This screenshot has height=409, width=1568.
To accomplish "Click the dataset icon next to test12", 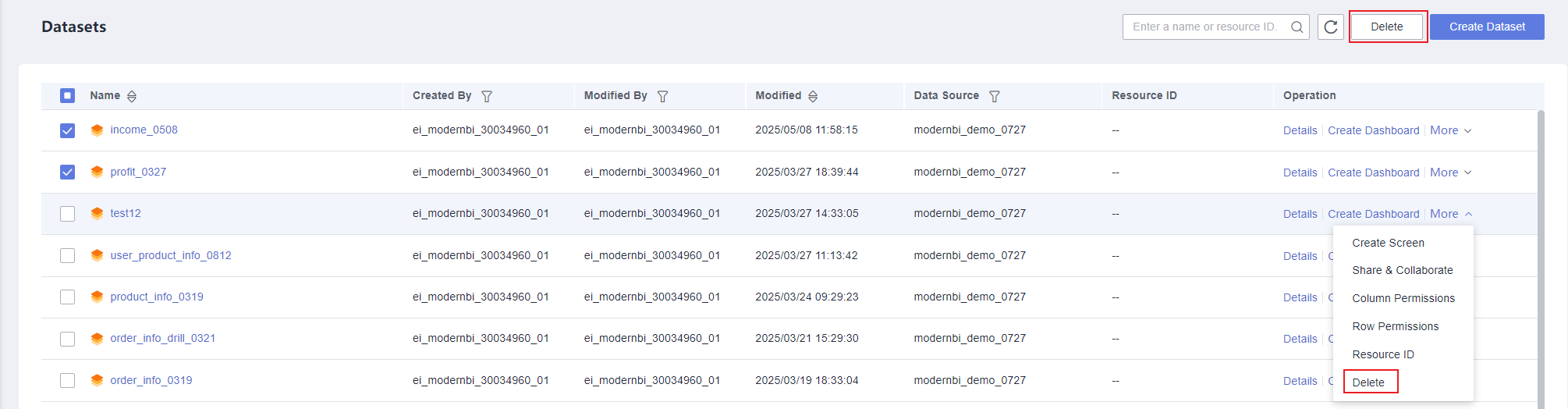I will pos(97,213).
